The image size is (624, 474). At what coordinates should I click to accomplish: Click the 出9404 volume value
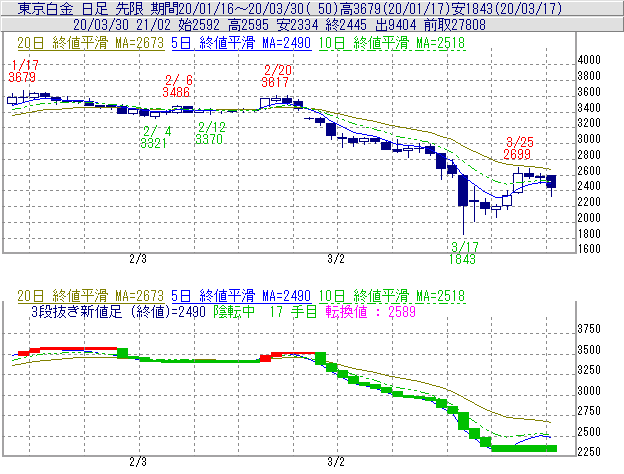(x=396, y=25)
